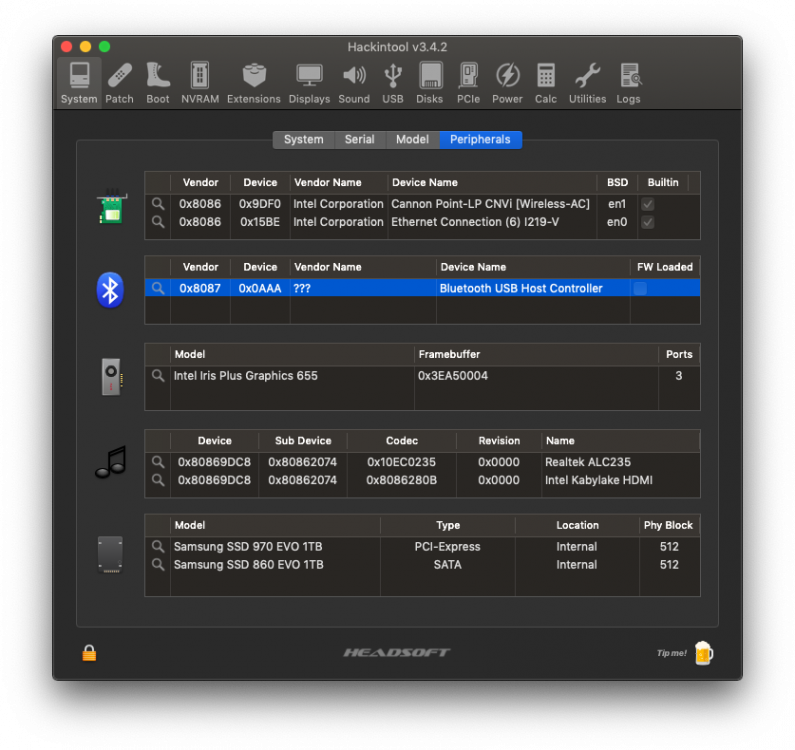The image size is (795, 750).
Task: Select the Intel Iris Plus Graphics 655 entry
Action: point(245,376)
